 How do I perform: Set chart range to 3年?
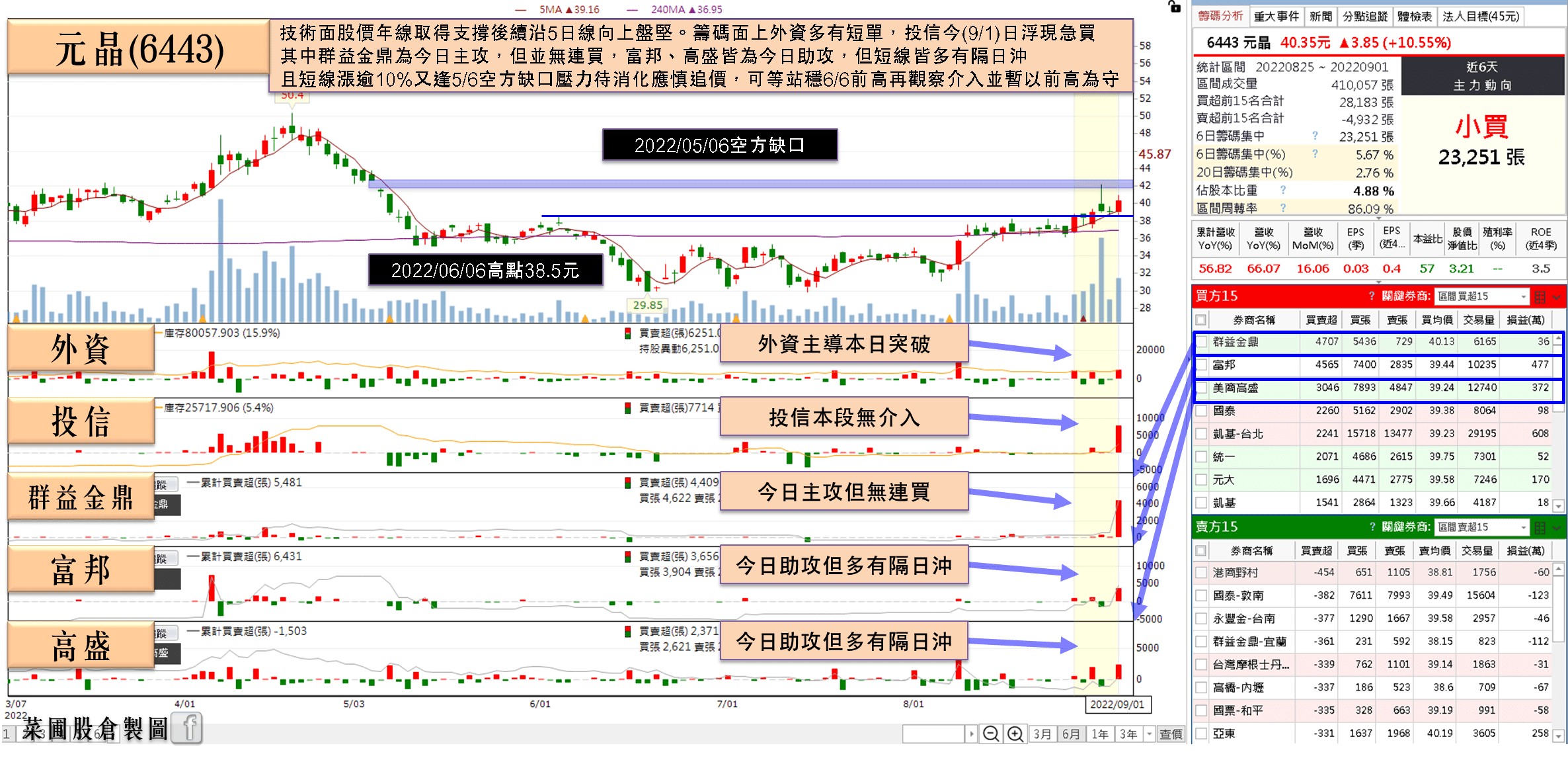[1128, 734]
